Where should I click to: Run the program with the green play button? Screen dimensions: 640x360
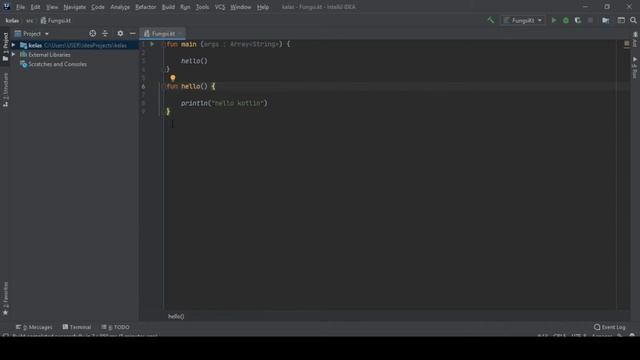[x=554, y=20]
